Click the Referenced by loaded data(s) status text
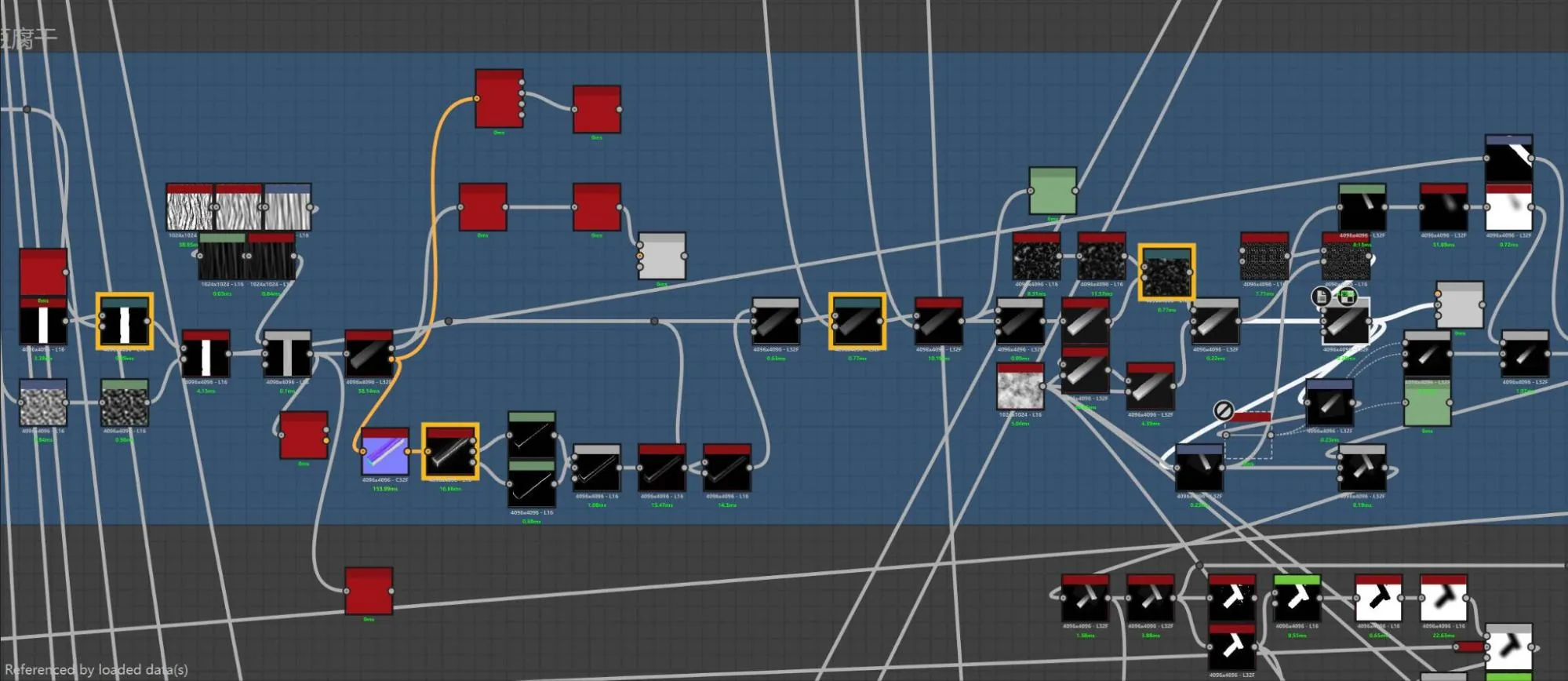1568x681 pixels. click(96, 669)
